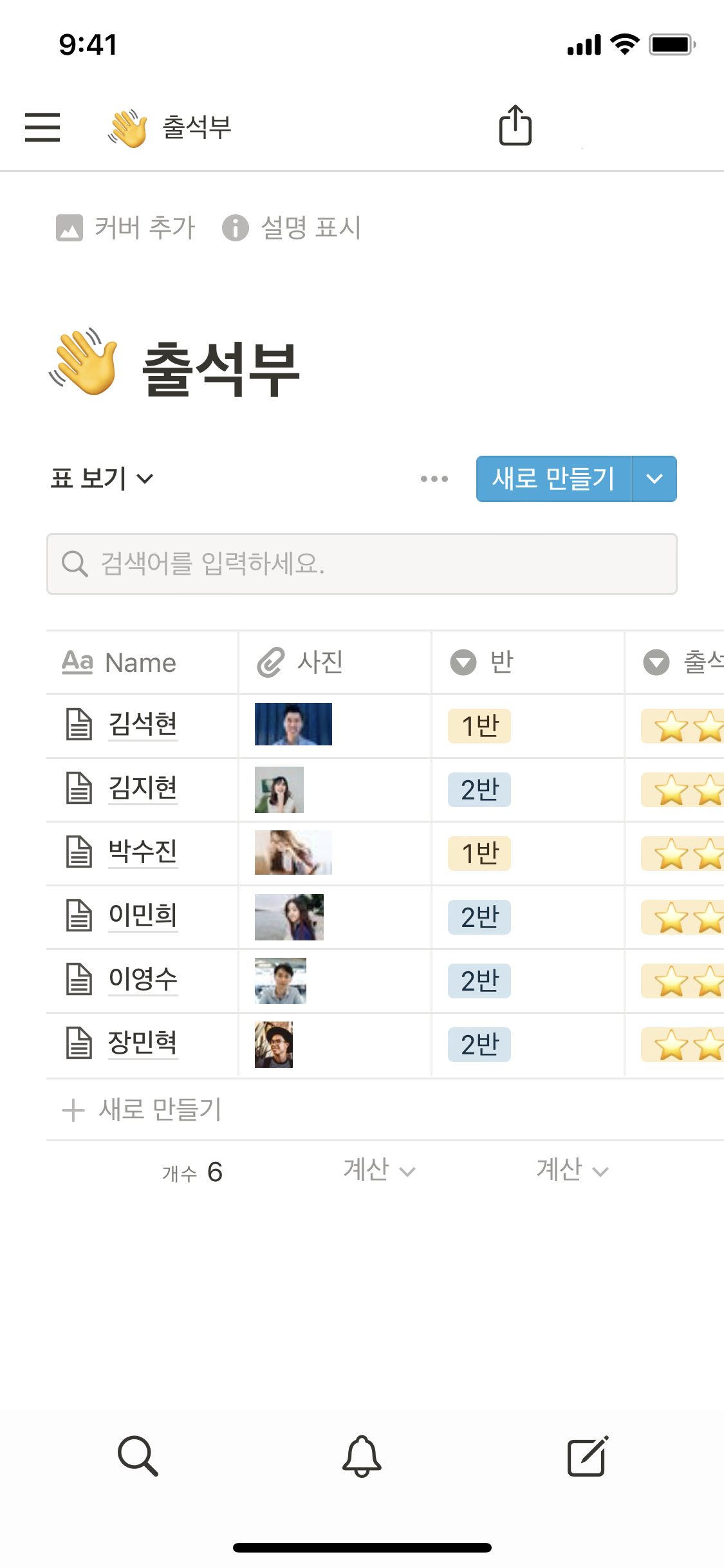
Task: Expand the 표 보기 view dropdown
Action: (102, 478)
